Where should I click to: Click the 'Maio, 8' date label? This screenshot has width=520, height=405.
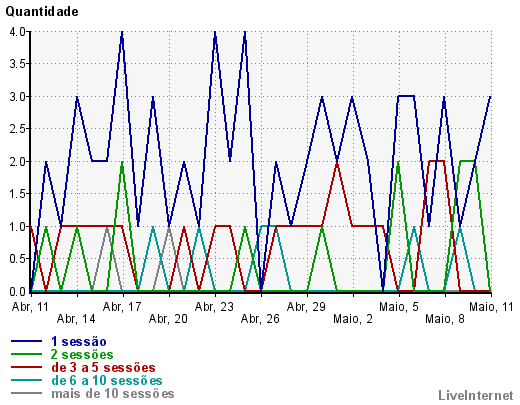point(445,319)
